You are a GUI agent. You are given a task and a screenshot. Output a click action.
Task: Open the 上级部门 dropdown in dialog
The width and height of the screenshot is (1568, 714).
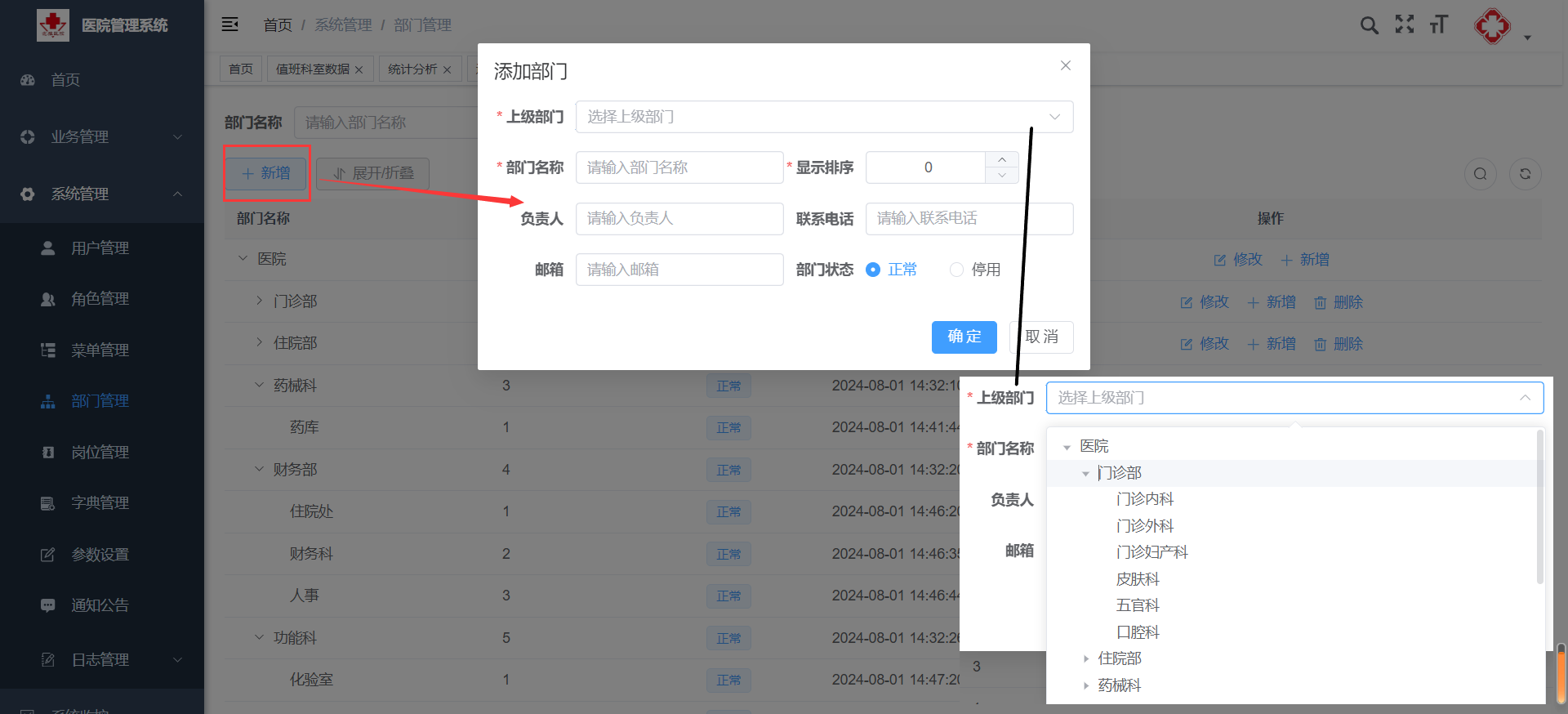pos(824,117)
